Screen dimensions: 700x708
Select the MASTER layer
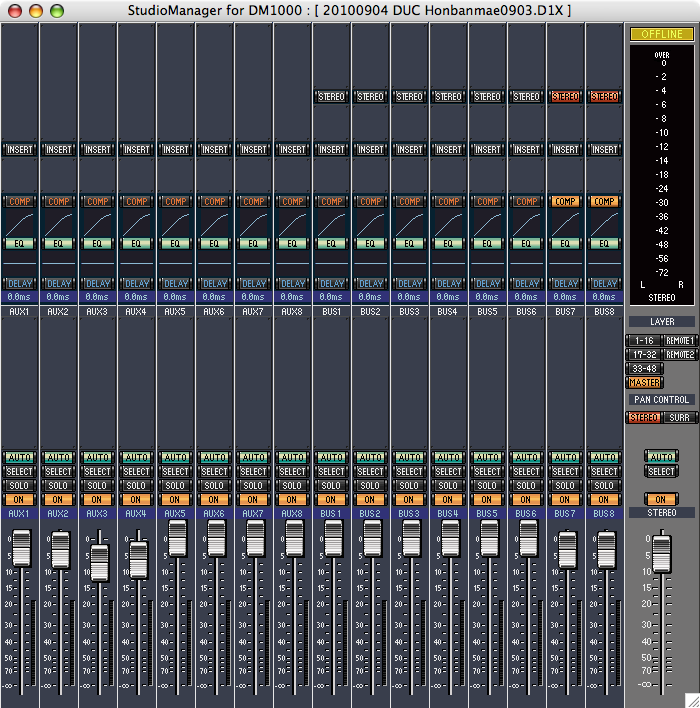click(644, 382)
